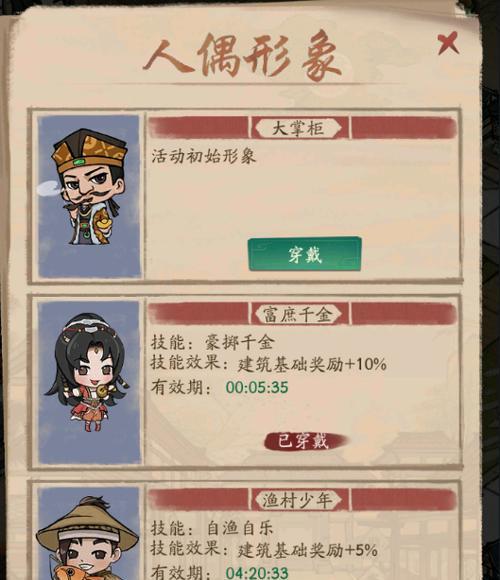Click the 大掌柜 name banner

298,128
